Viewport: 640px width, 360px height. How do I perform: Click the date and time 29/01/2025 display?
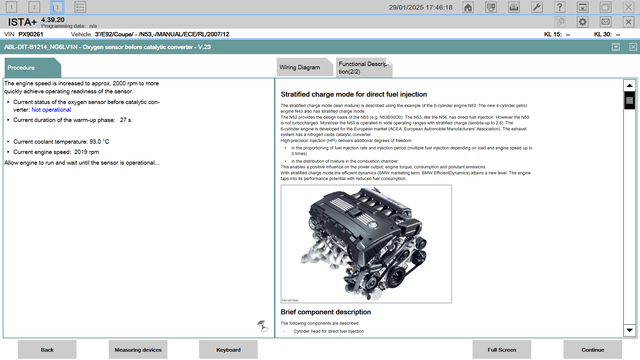point(420,7)
